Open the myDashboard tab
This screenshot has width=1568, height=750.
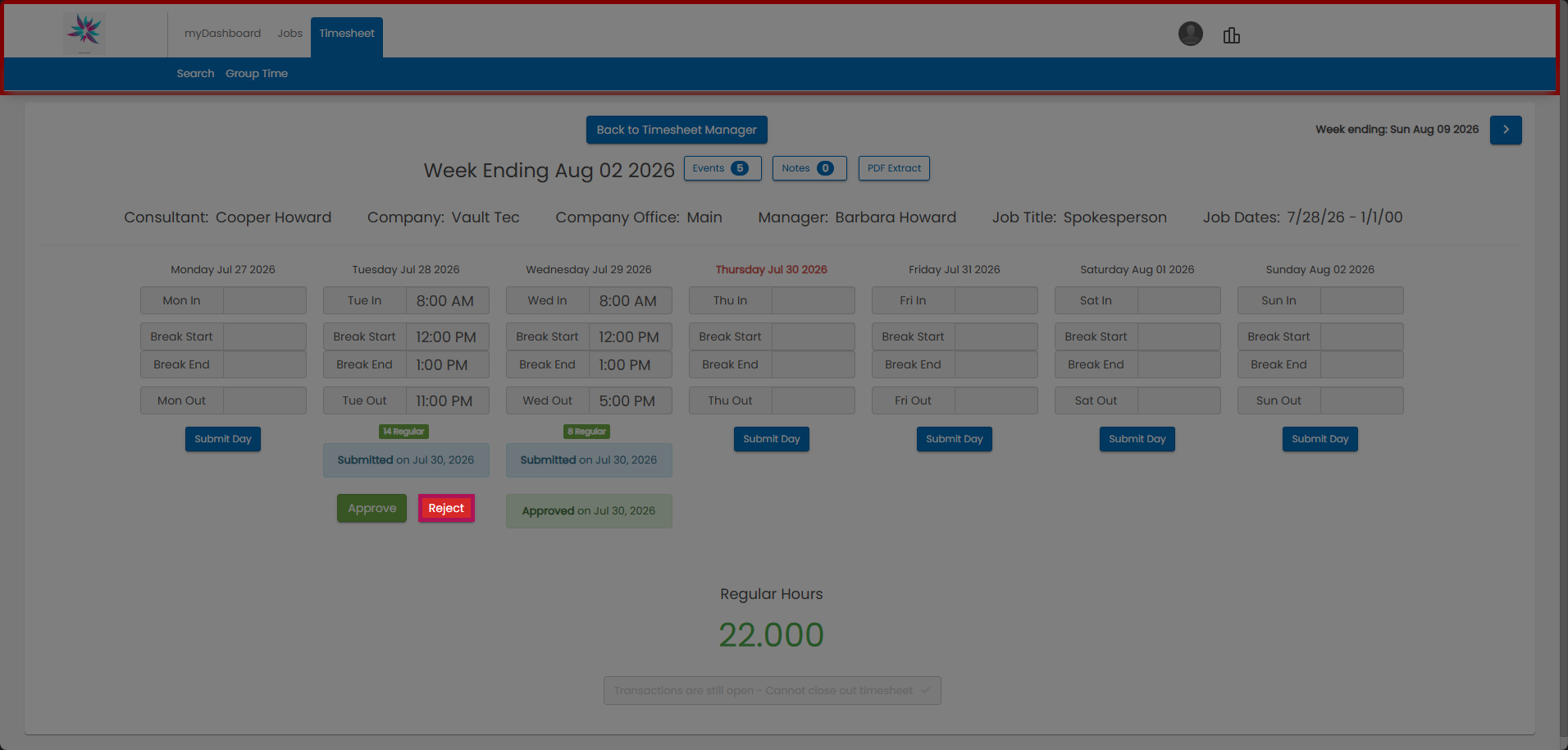pos(222,34)
